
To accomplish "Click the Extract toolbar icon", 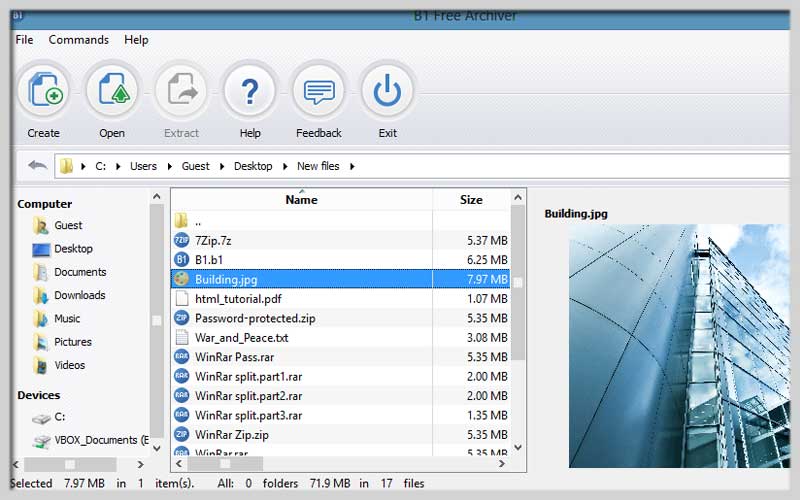I will click(181, 90).
